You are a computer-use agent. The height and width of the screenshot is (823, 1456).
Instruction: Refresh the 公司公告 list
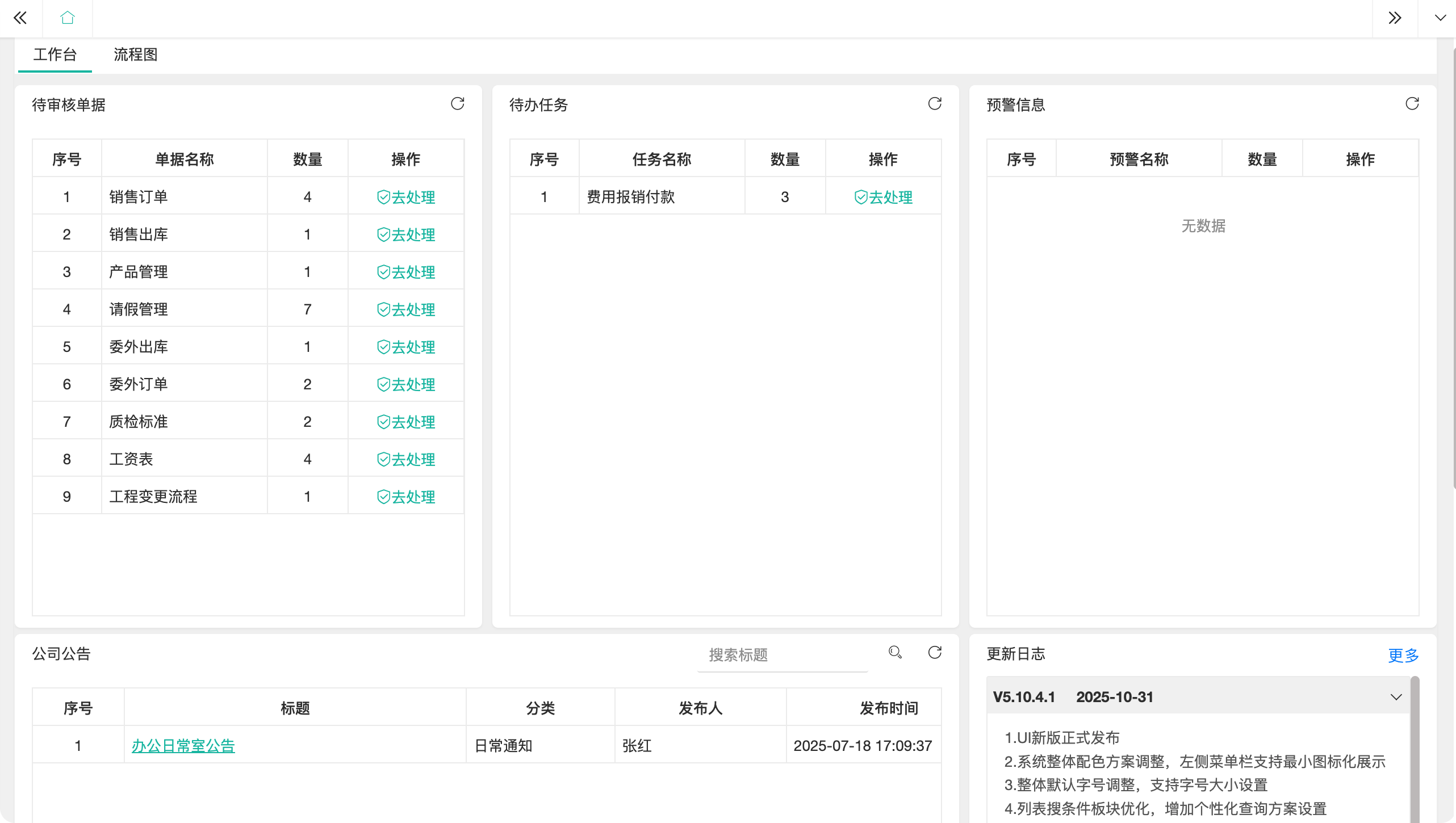(935, 653)
